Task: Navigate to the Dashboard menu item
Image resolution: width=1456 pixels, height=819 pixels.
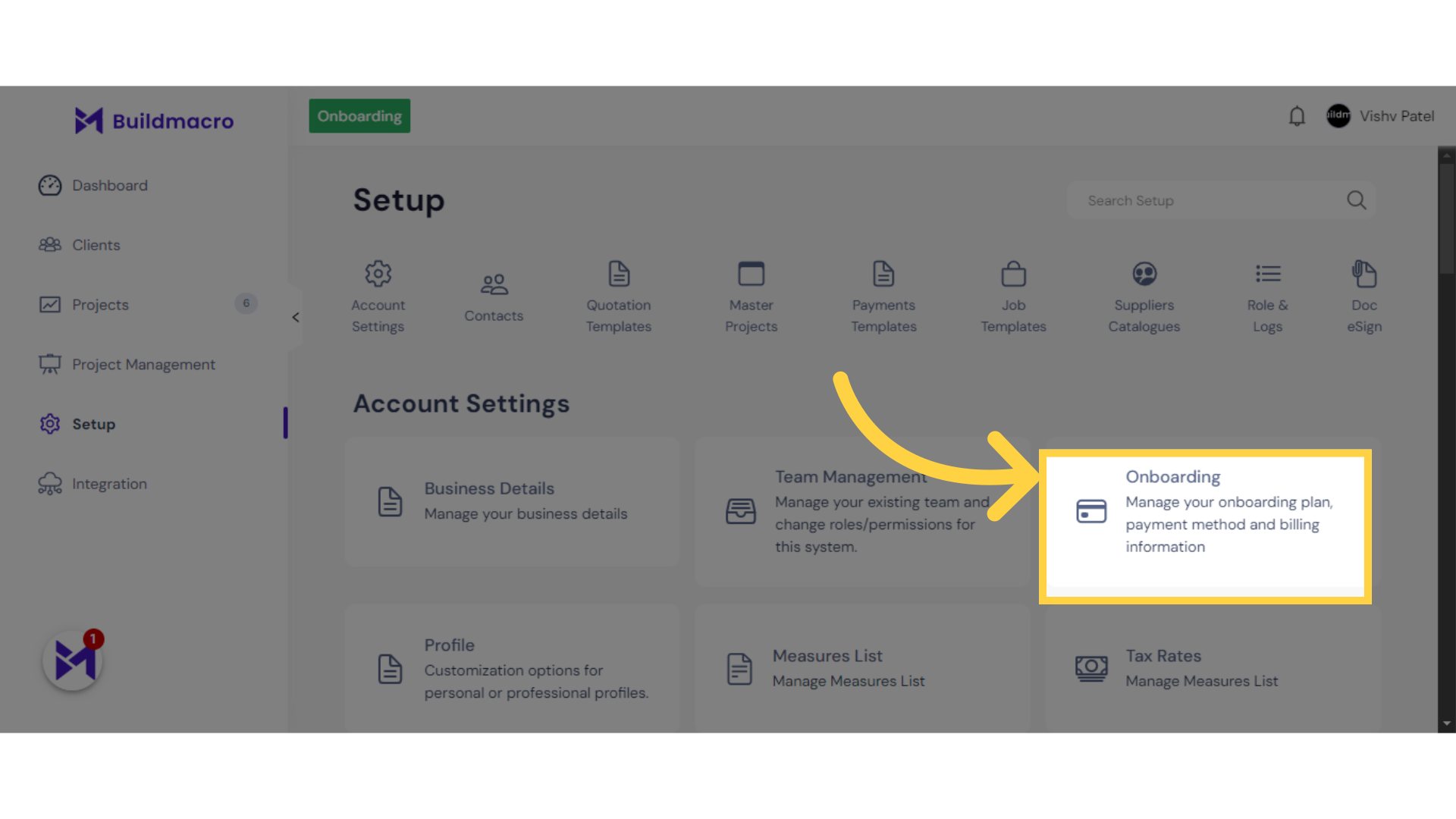Action: coord(110,184)
